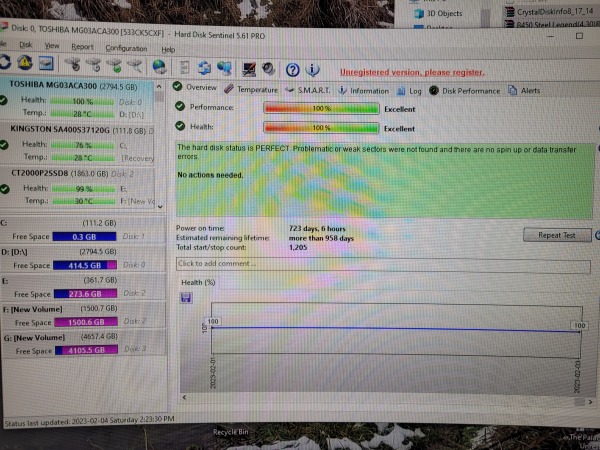The image size is (600, 450).
Task: Click the G: [New Volume] partition label
Action: tap(34, 338)
